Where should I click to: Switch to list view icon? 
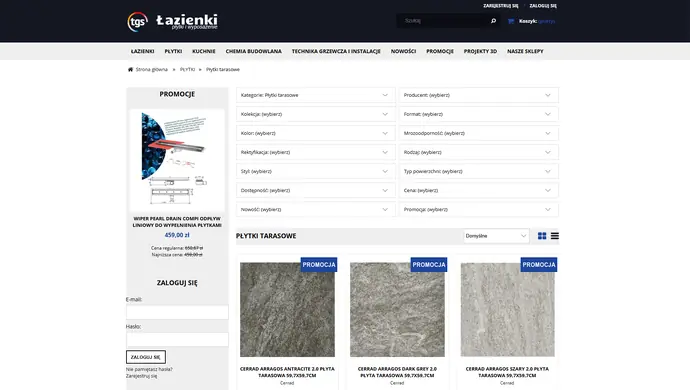tap(555, 236)
